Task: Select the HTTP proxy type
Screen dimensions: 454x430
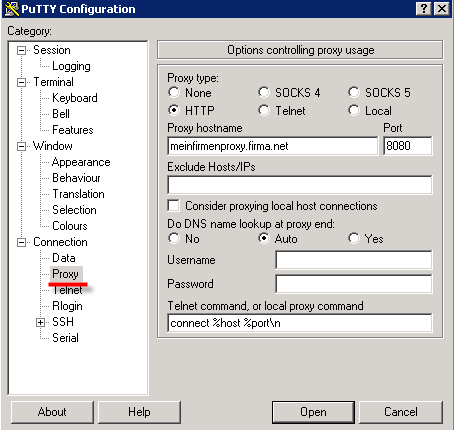Action: click(x=174, y=110)
